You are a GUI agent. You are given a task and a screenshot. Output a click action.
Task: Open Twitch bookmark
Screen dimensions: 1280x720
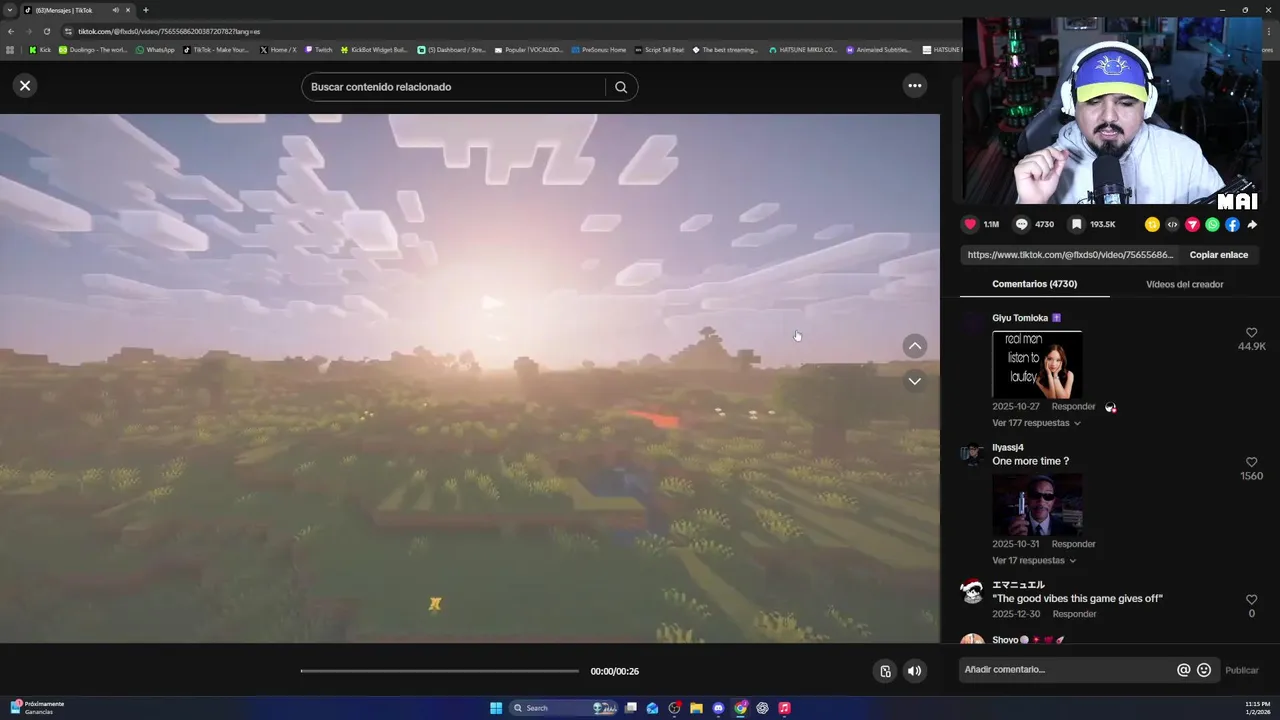coord(319,50)
